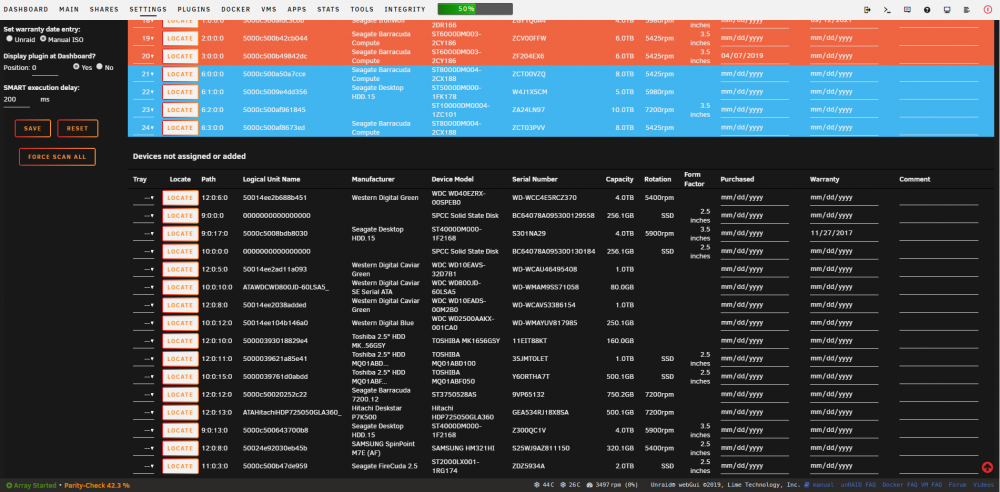This screenshot has height=492, width=1000.
Task: Open the Settings menu
Action: coord(148,10)
